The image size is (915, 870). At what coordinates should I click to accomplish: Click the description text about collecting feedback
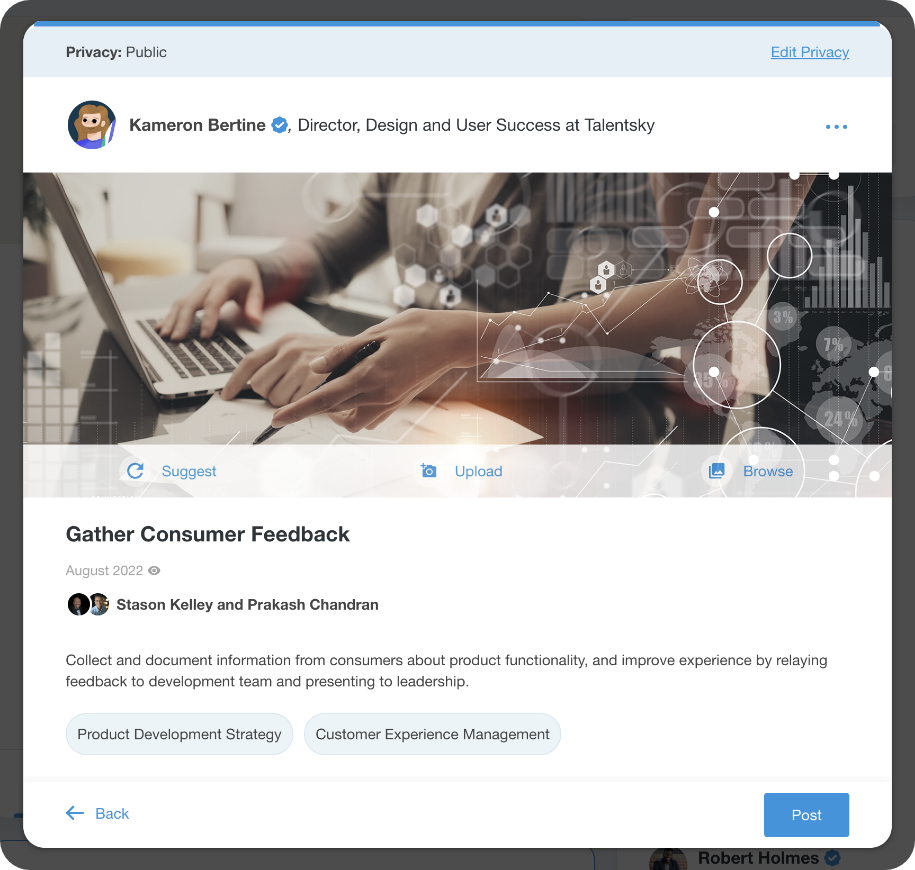pos(446,670)
